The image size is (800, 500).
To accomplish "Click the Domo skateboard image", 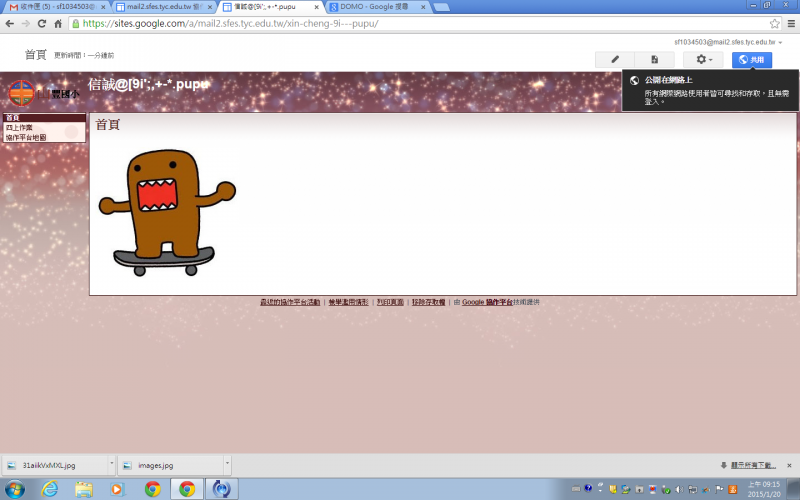I will (x=167, y=213).
